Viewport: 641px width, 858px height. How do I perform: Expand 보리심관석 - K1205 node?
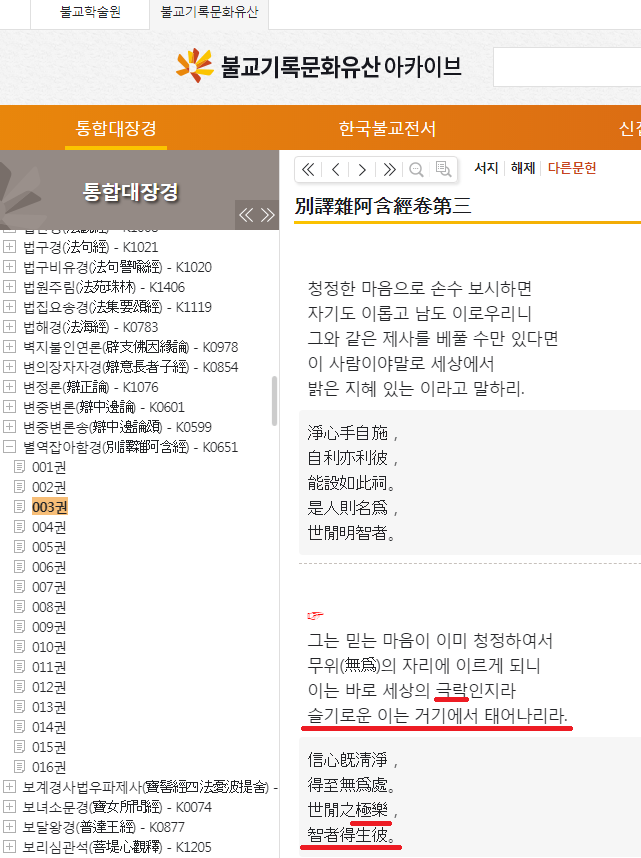[9, 847]
